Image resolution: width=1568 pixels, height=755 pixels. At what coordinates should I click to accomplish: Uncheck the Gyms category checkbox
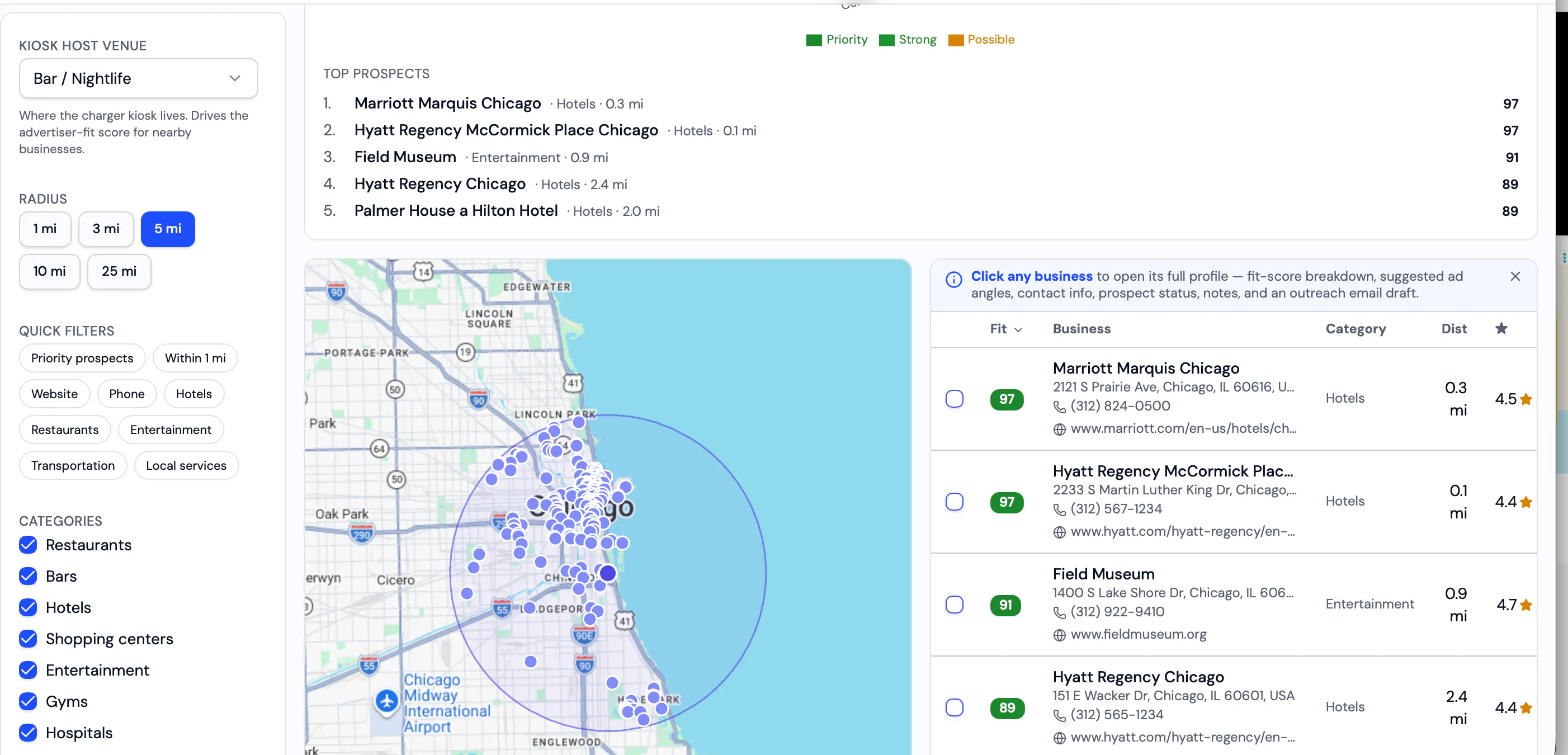pos(28,701)
